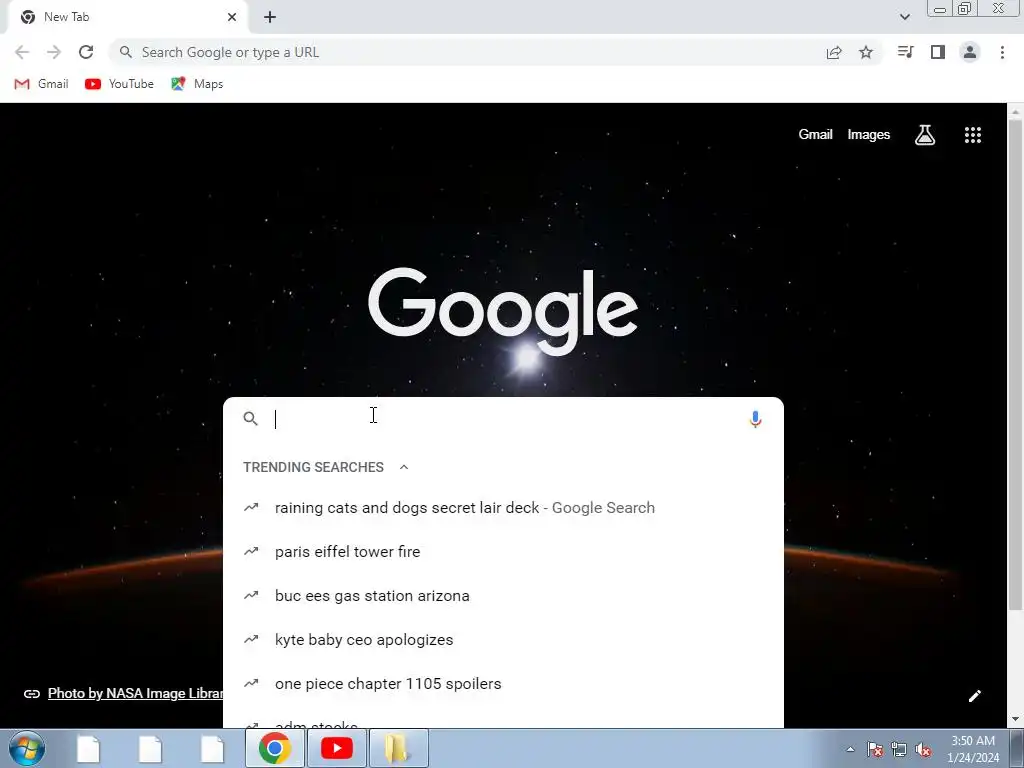The height and width of the screenshot is (768, 1024).
Task: Click the Action Center flag tray icon
Action: point(875,750)
